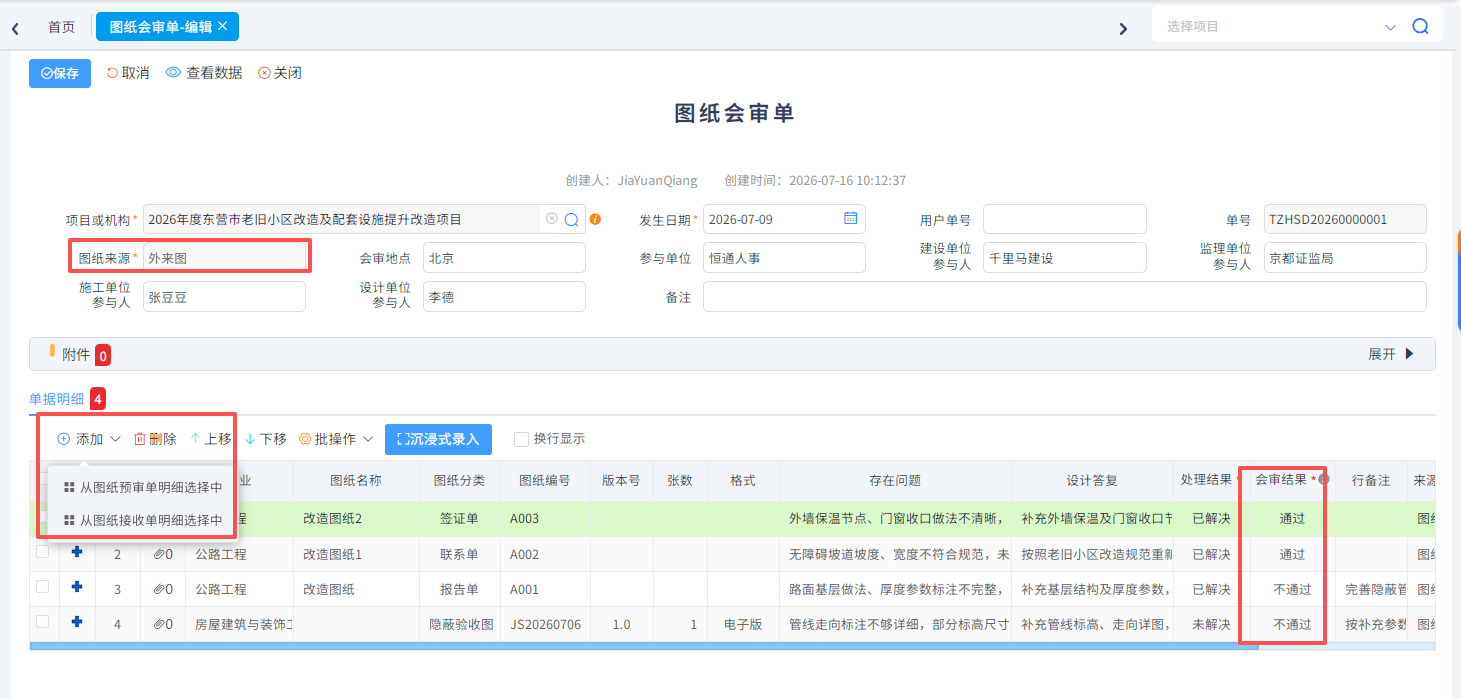
Task: Click the JS20260706 cell
Action: click(x=546, y=624)
